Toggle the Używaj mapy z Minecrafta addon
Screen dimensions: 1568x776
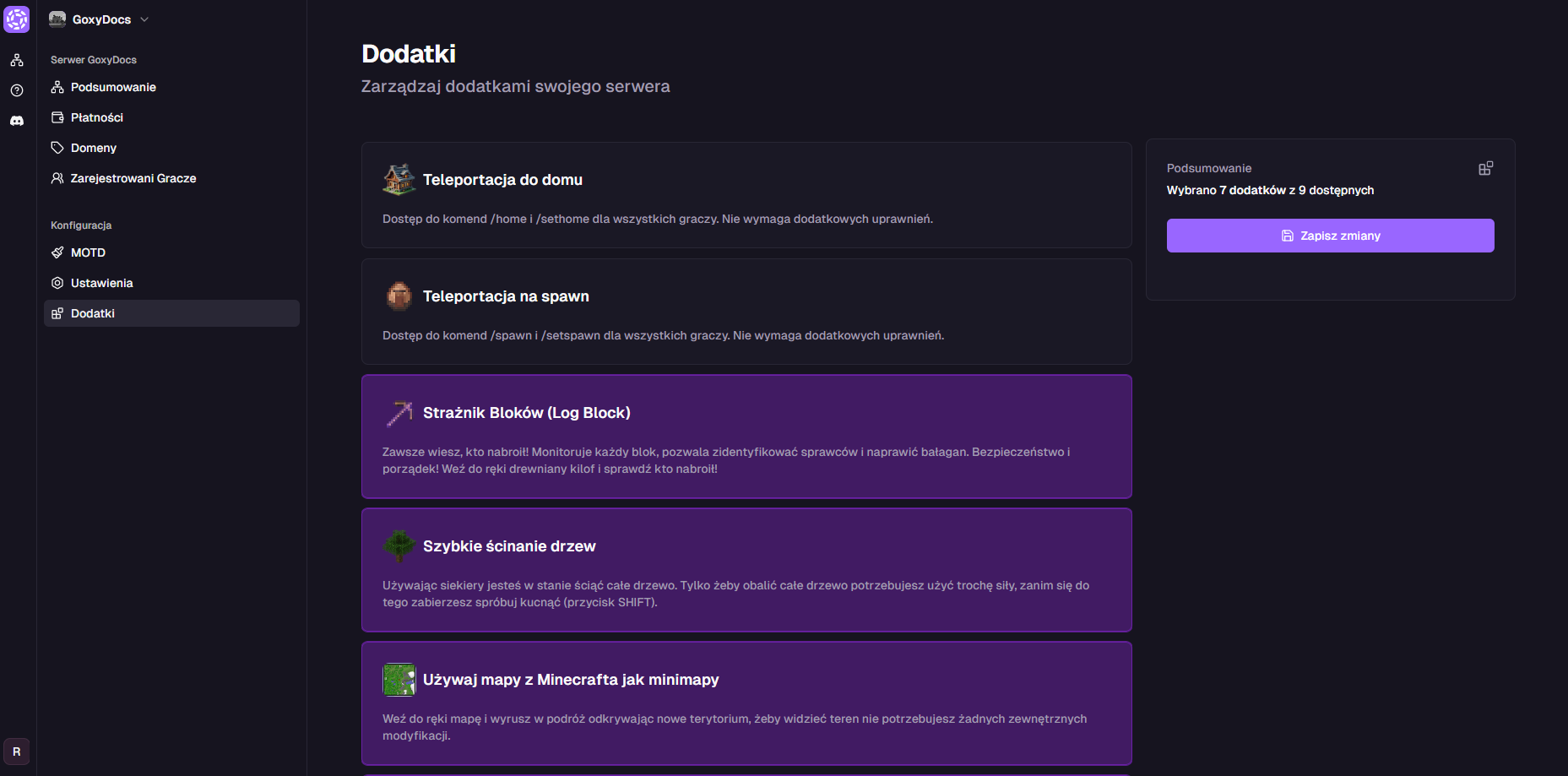coord(746,703)
